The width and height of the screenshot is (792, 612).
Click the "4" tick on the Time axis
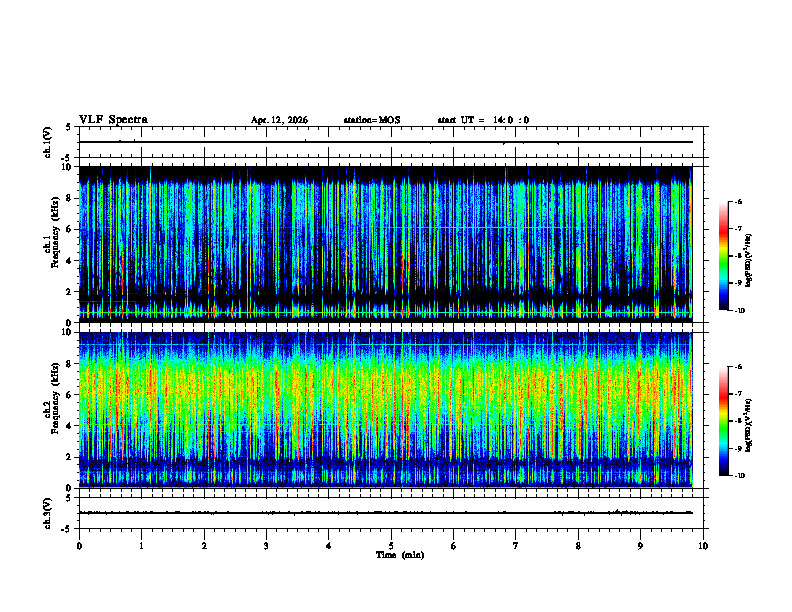(329, 546)
